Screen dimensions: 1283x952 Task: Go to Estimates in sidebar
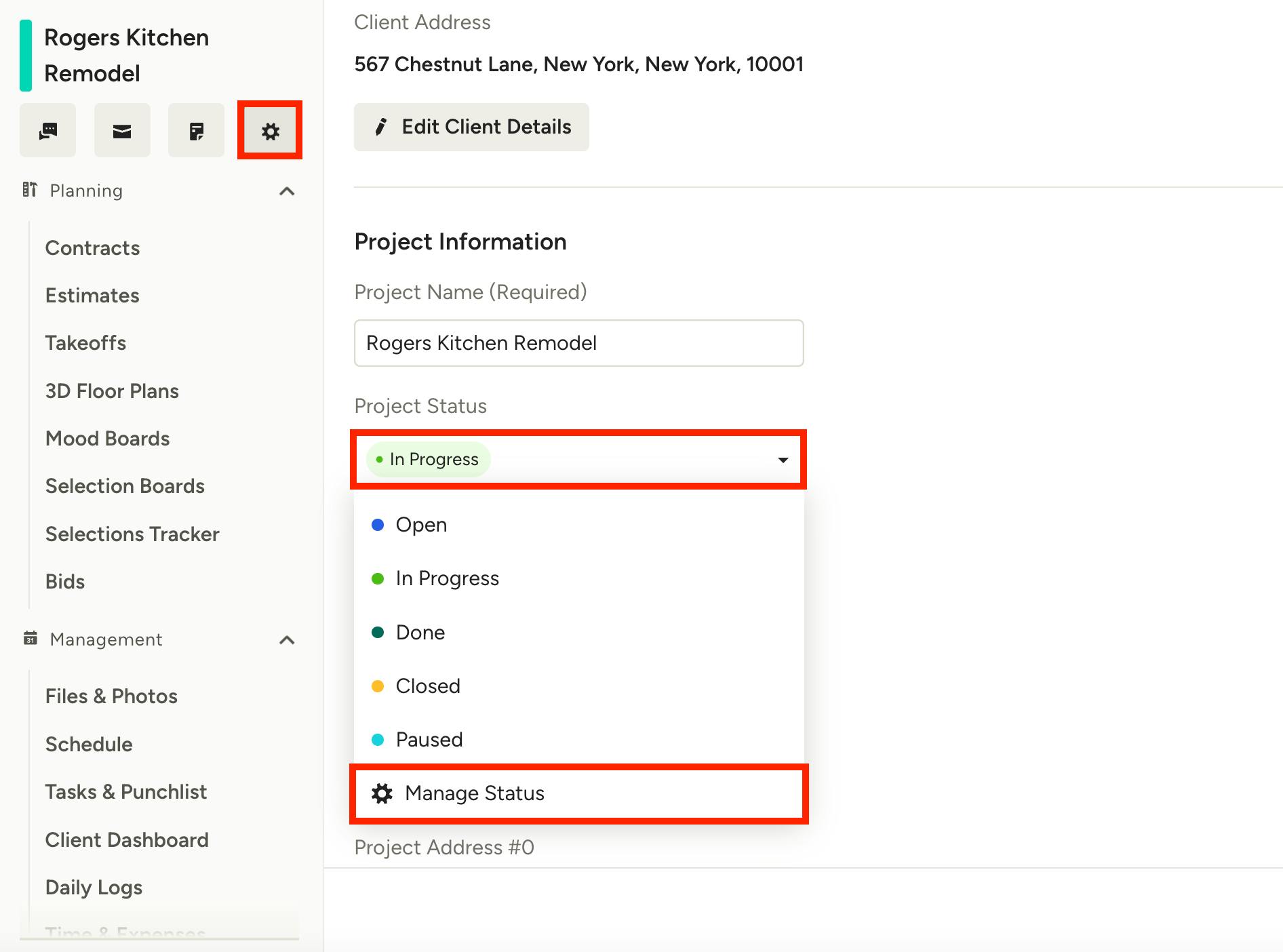click(92, 296)
